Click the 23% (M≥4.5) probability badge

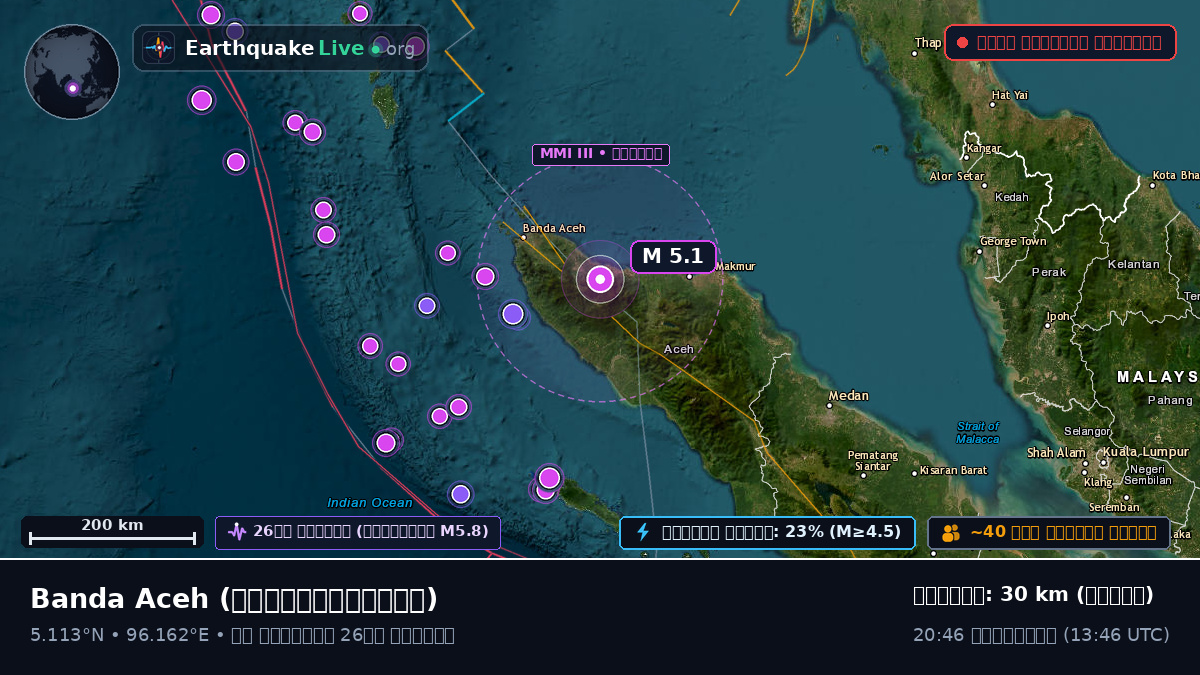[x=767, y=532]
